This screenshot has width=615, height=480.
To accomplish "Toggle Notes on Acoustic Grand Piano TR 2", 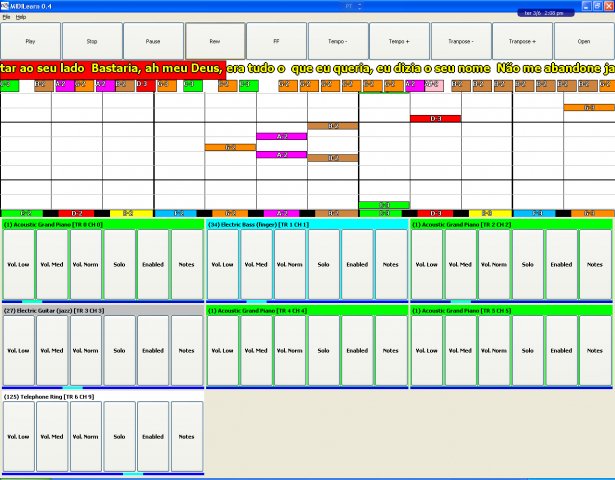I will click(595, 265).
